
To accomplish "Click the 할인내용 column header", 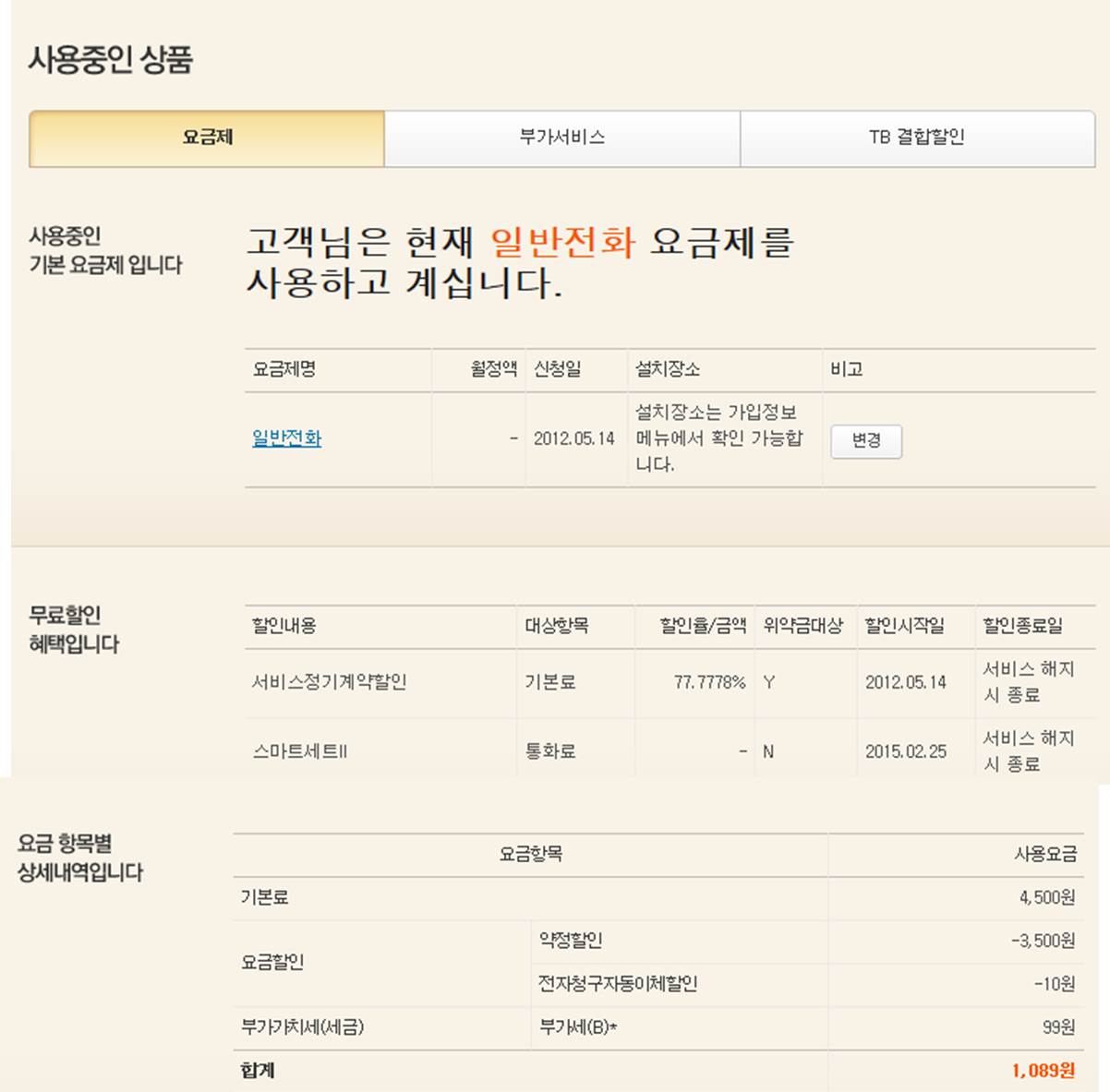I will click(284, 626).
